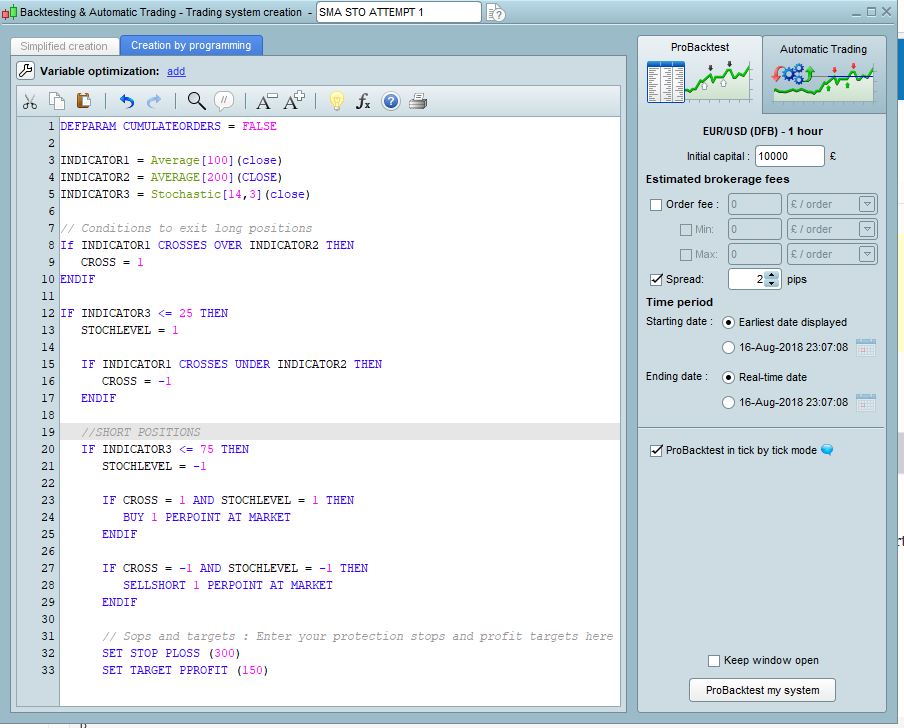
Task: Print the code with printer icon
Action: (x=418, y=101)
